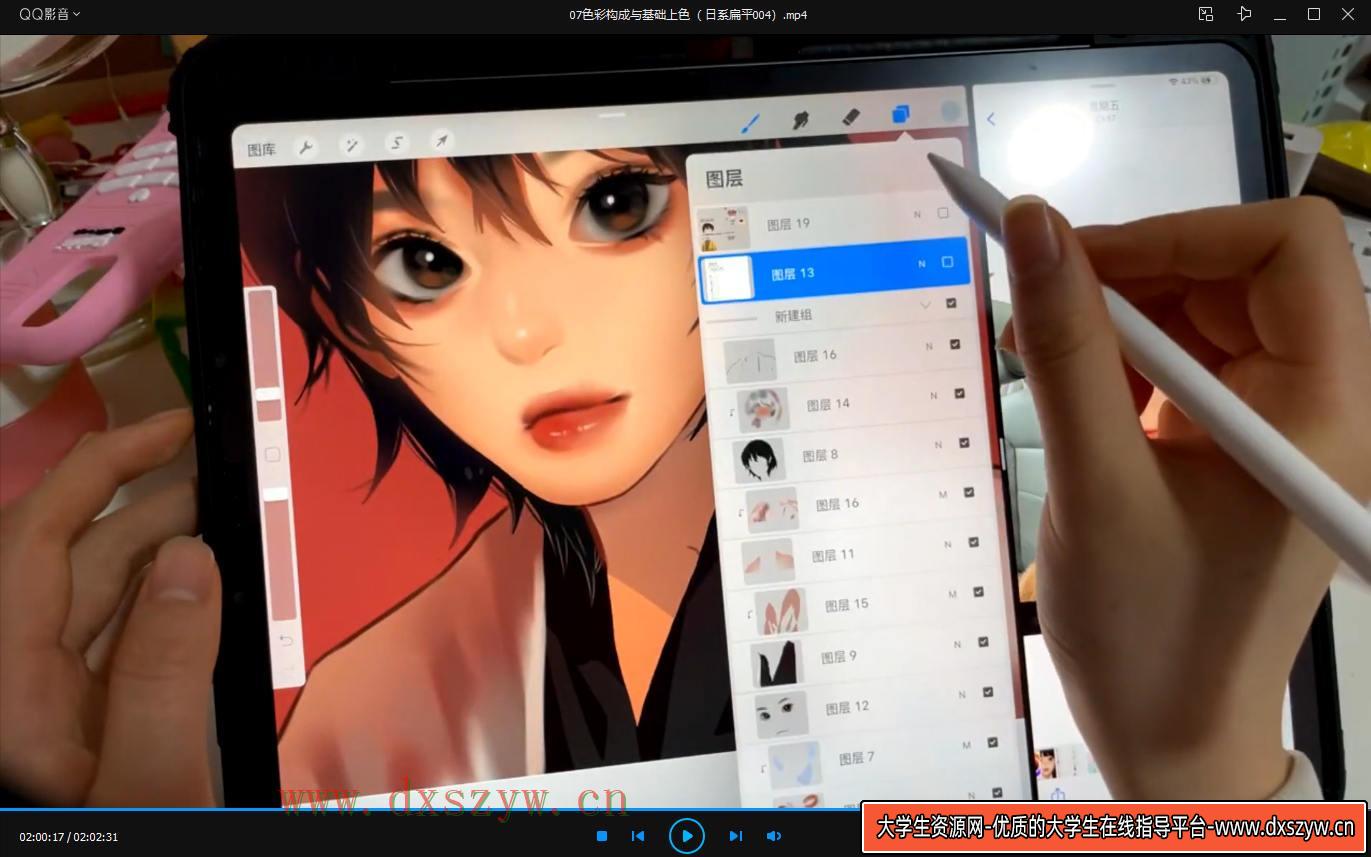Show layer 图层 19 via its checkbox
Screen dimensions: 1371x857
(x=943, y=213)
